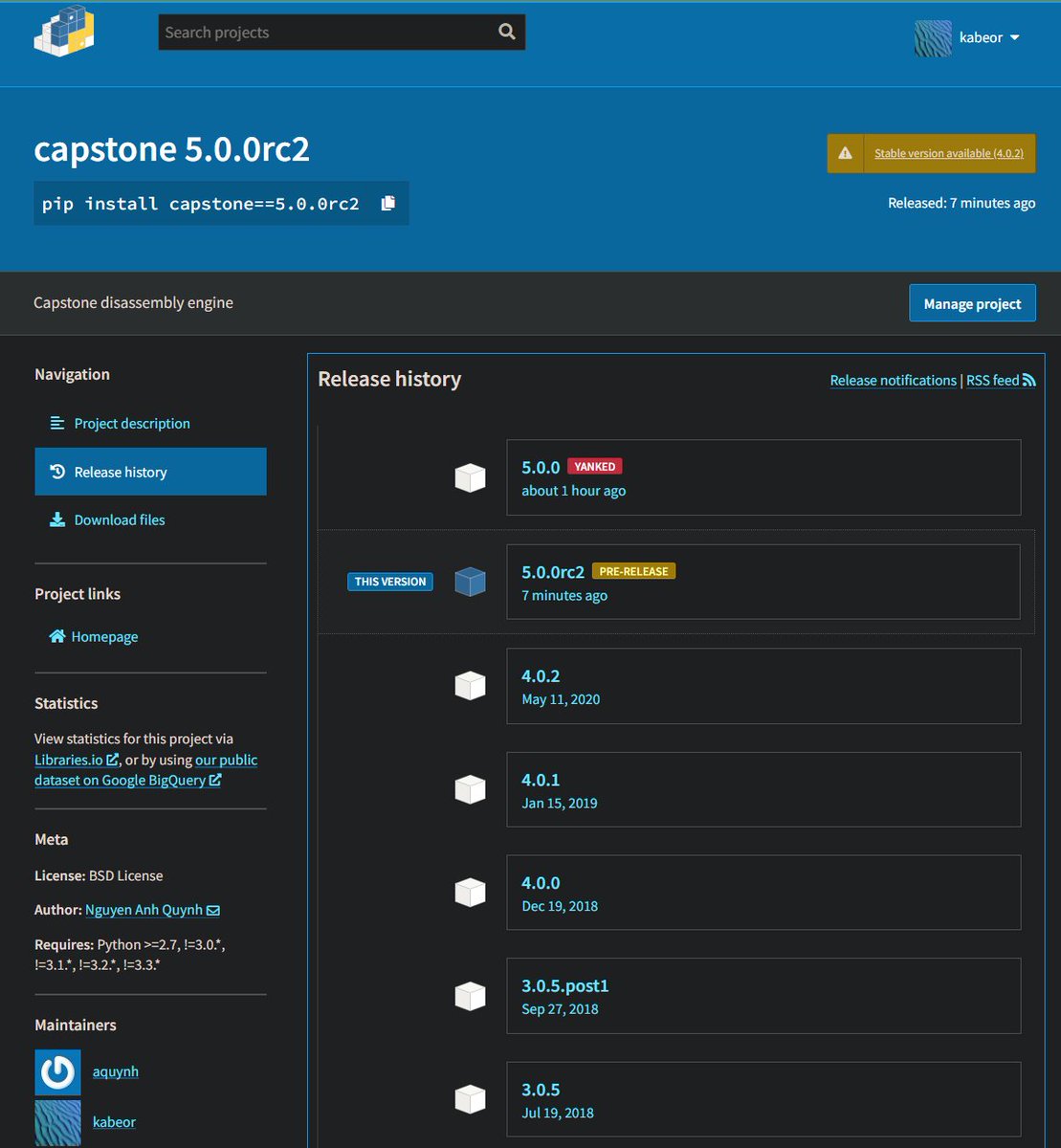Click the aquynh maintainer avatar
This screenshot has width=1061, height=1148.
click(57, 1072)
